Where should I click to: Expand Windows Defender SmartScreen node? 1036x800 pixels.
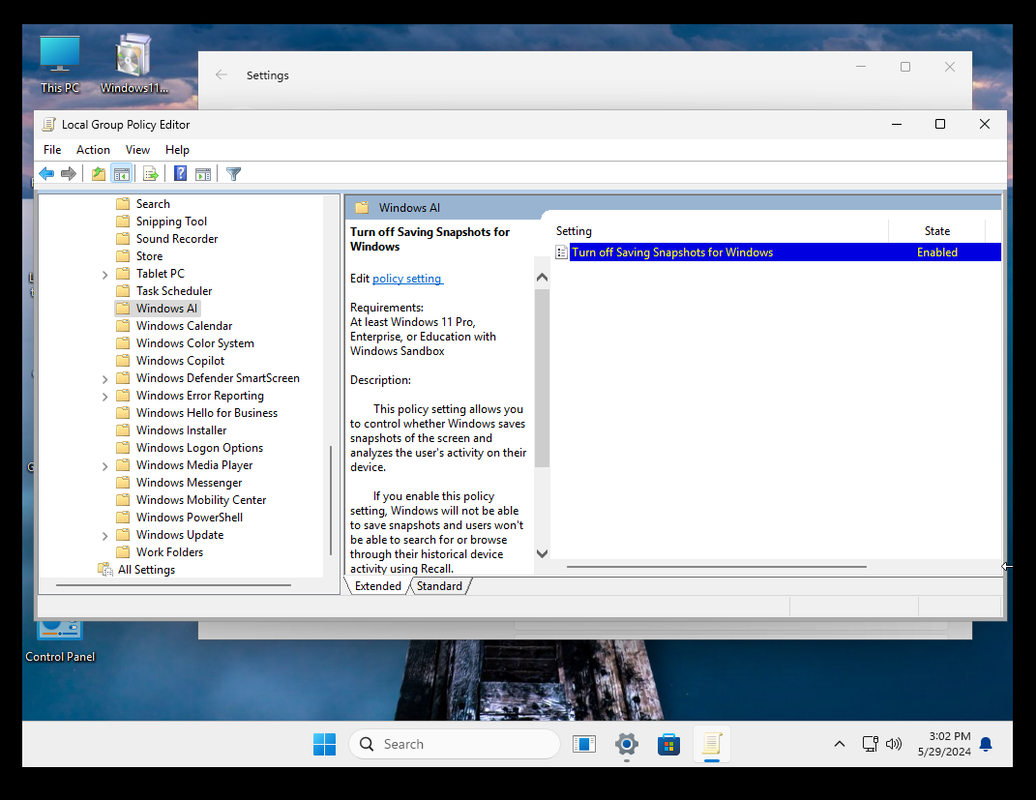coord(104,379)
